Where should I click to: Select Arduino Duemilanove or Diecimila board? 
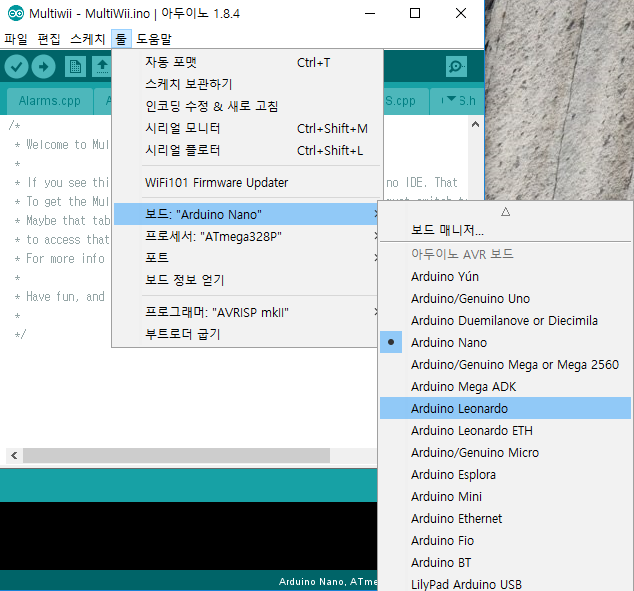pos(505,321)
